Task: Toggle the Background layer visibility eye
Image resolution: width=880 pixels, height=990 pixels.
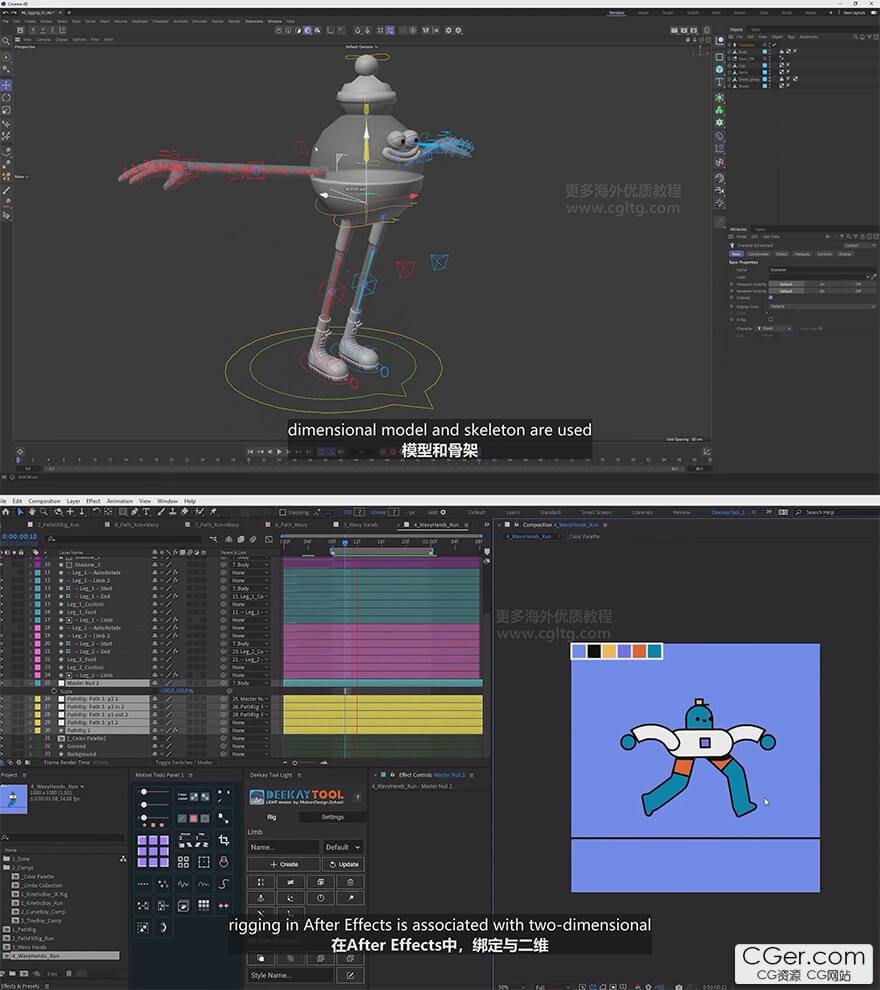Action: coord(3,754)
